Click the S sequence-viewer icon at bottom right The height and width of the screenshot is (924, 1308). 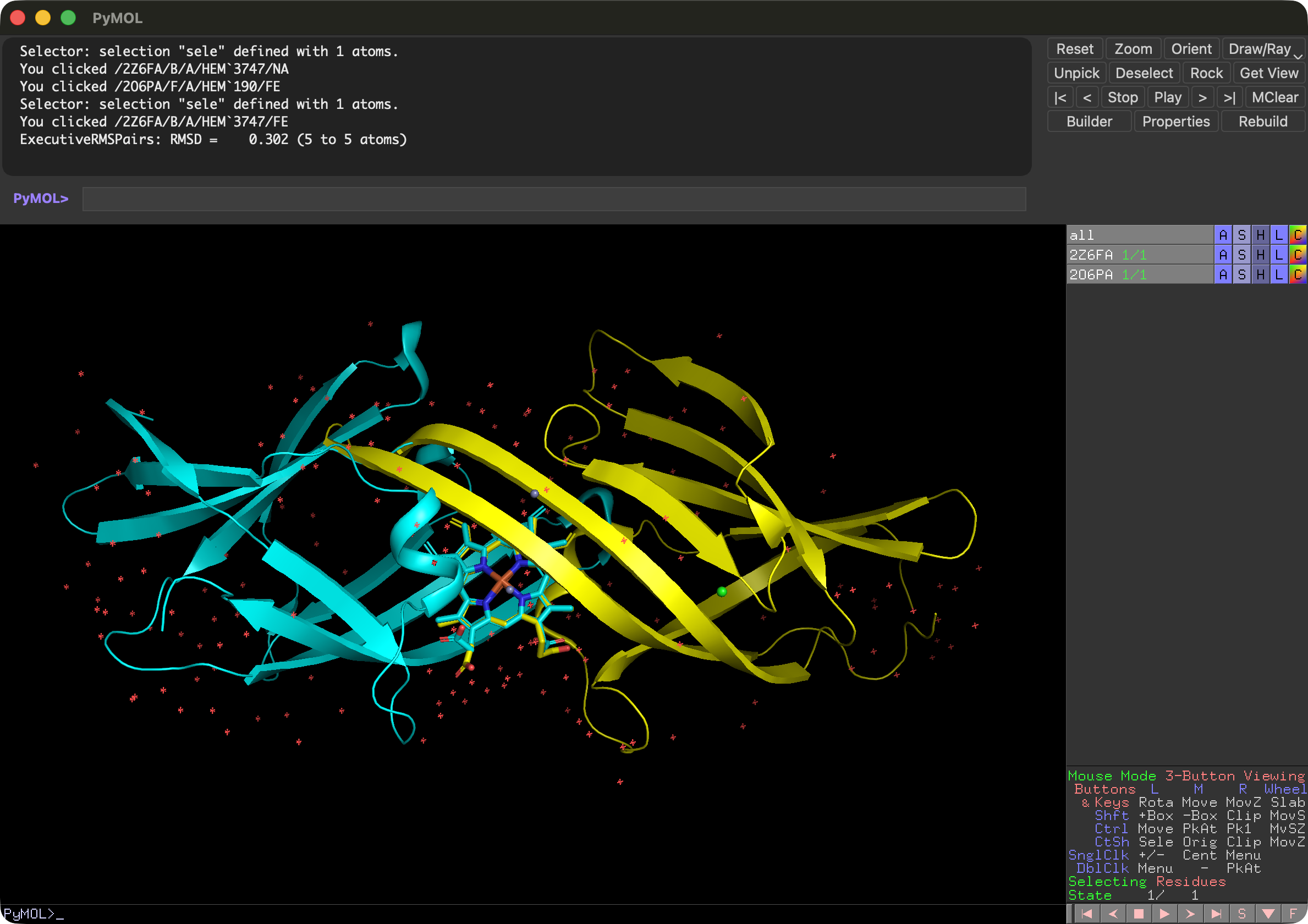(x=1242, y=914)
